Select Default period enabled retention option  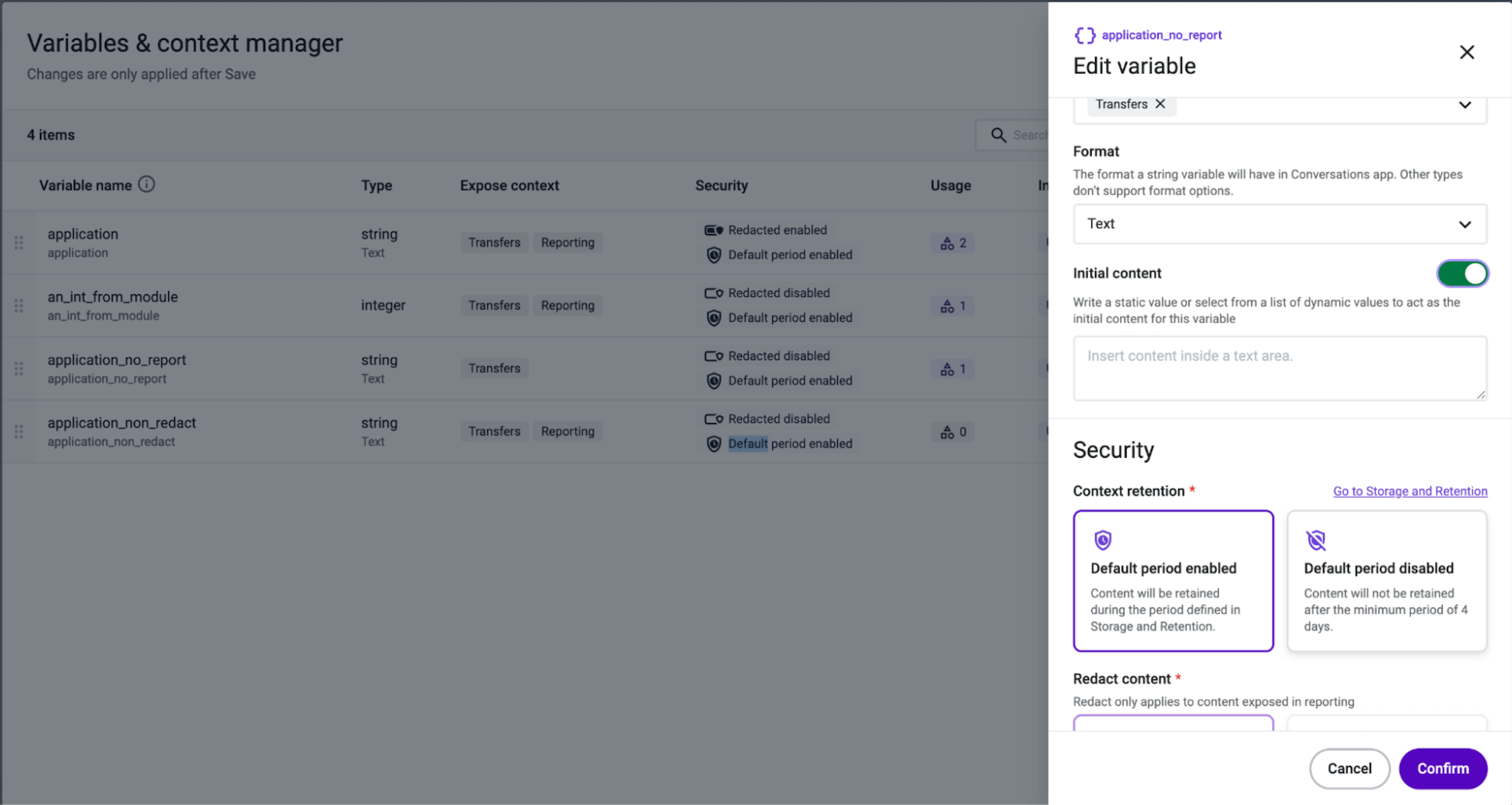(x=1173, y=580)
